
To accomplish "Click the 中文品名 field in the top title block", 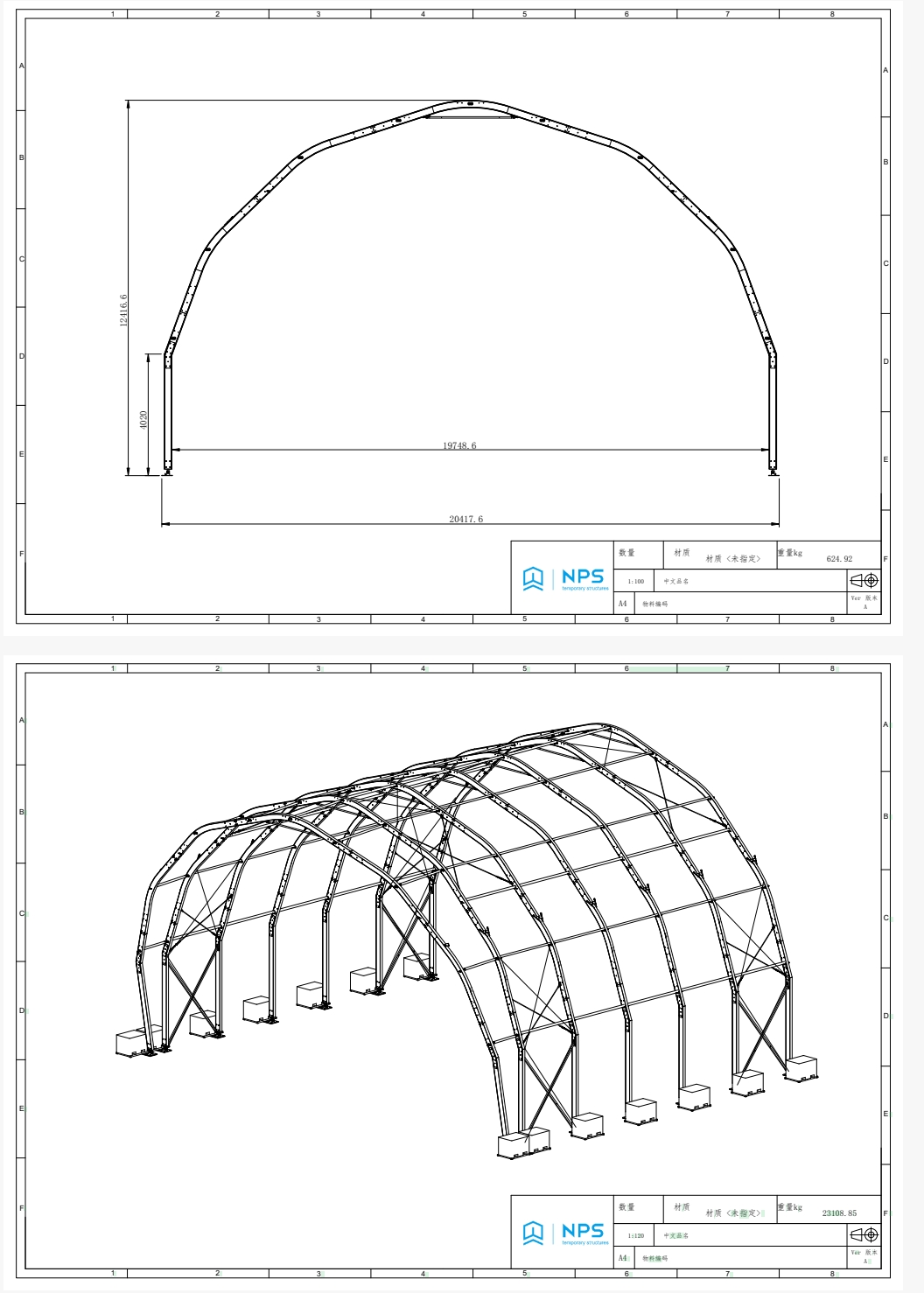I will (675, 582).
